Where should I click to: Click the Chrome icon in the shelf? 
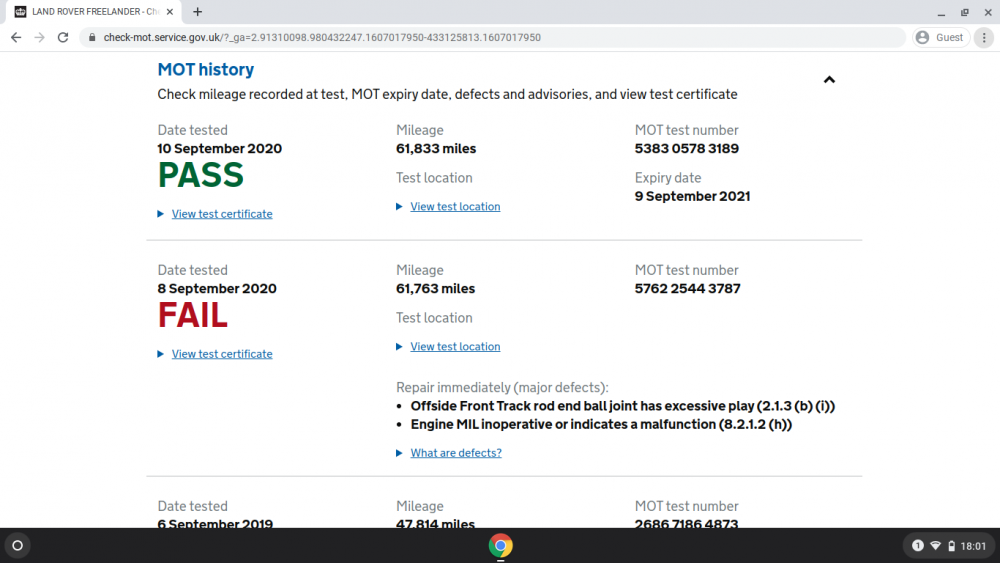[x=501, y=546]
